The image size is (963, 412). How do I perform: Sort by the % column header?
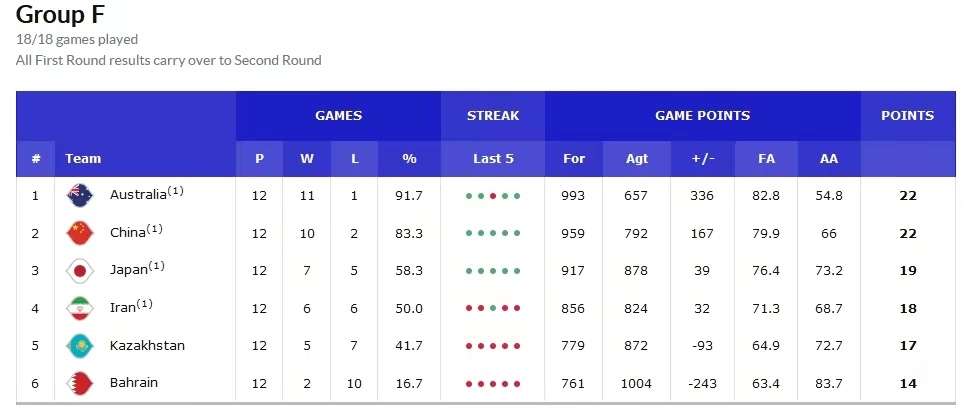click(x=408, y=158)
